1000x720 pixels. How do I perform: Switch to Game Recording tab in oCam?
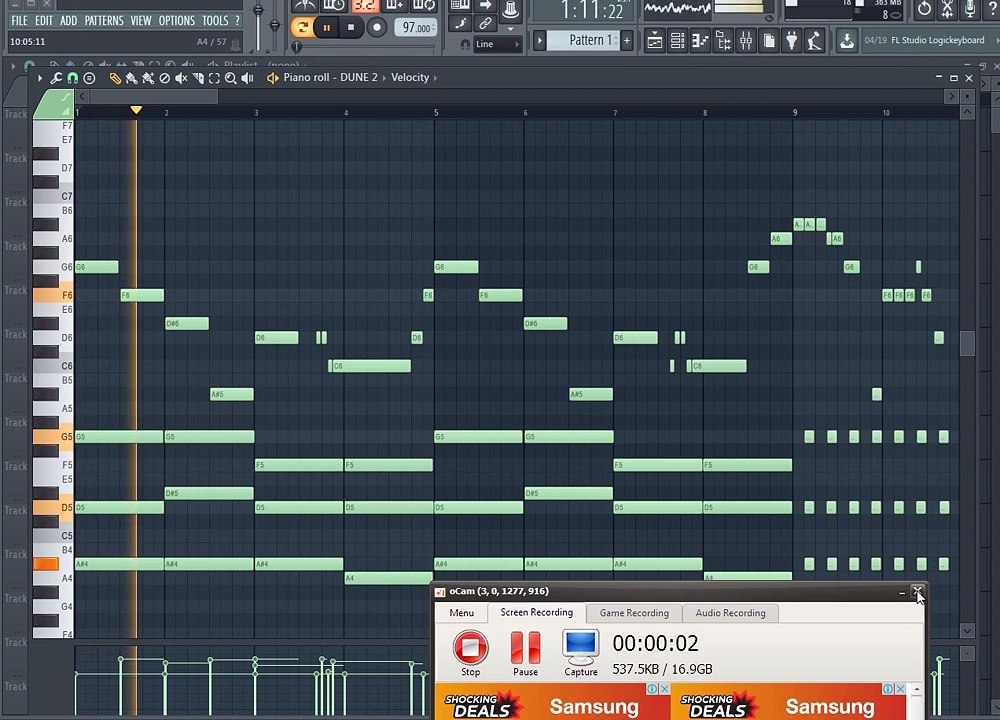pyautogui.click(x=634, y=613)
